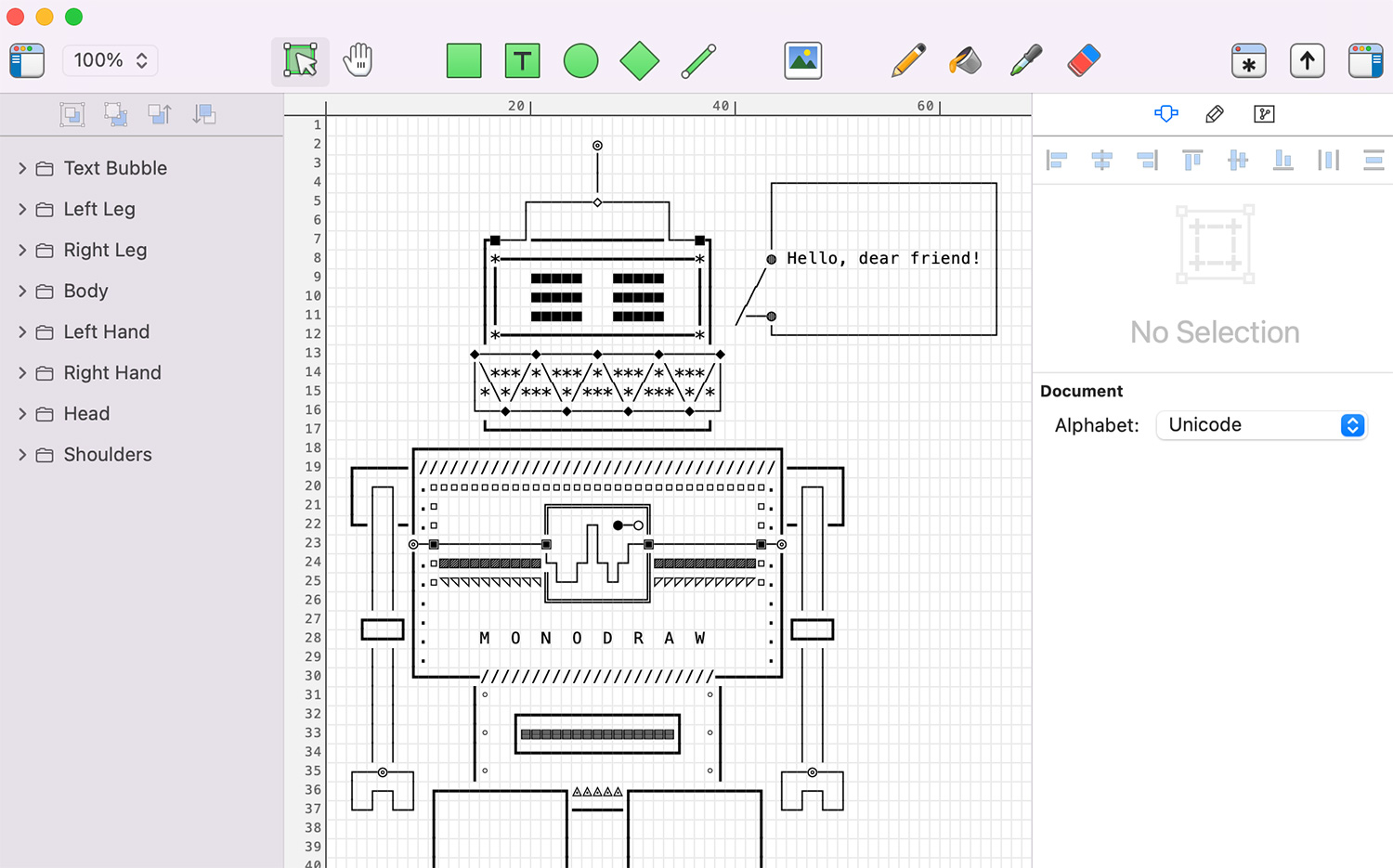Viewport: 1393px width, 868px height.
Task: Select the Head layer name
Action: point(86,413)
